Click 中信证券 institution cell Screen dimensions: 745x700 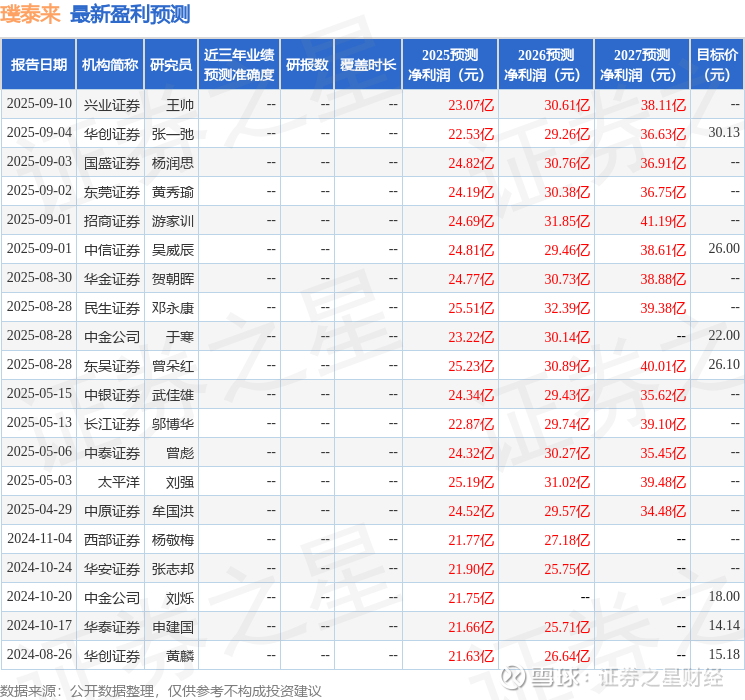pyautogui.click(x=112, y=250)
